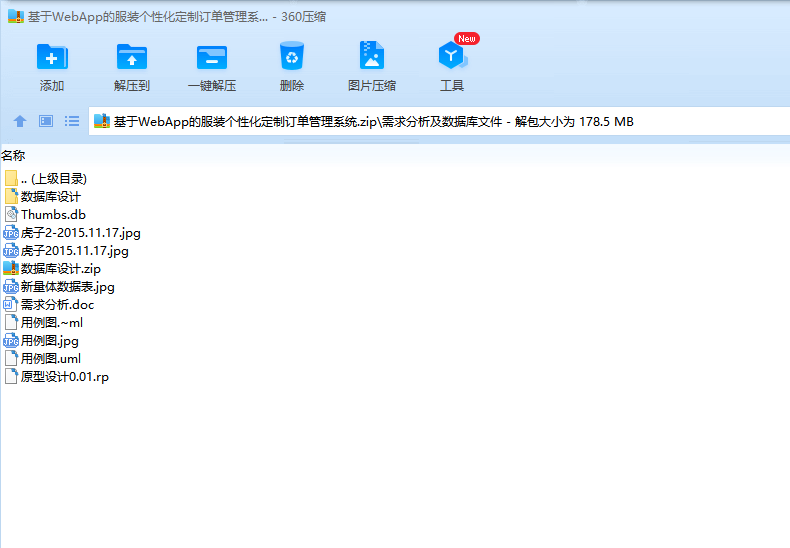Screen dimensions: 790x548
Task: Click the blank file icon of 用例图.~ml
Action: 11,323
